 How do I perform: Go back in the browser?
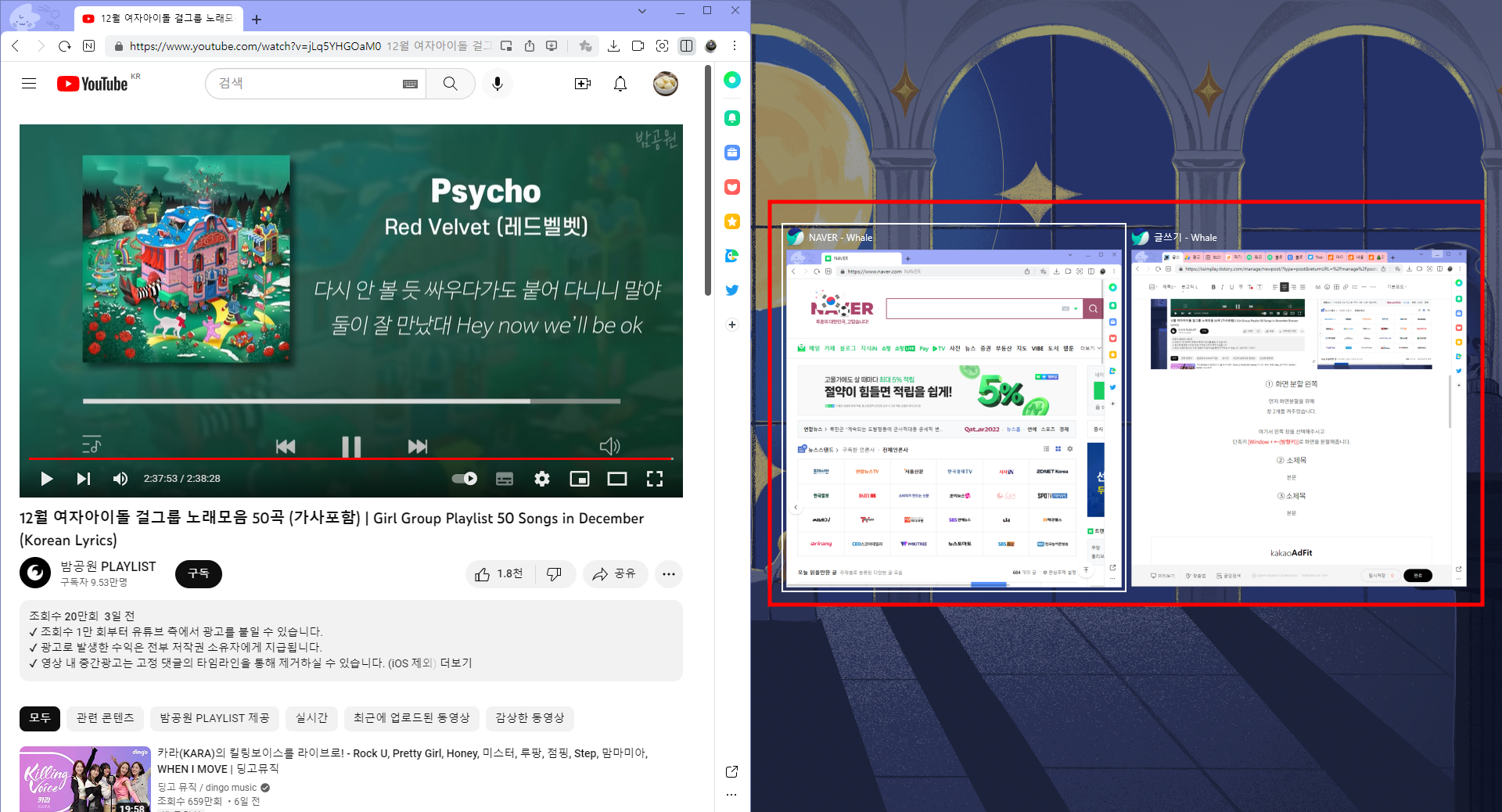point(16,46)
